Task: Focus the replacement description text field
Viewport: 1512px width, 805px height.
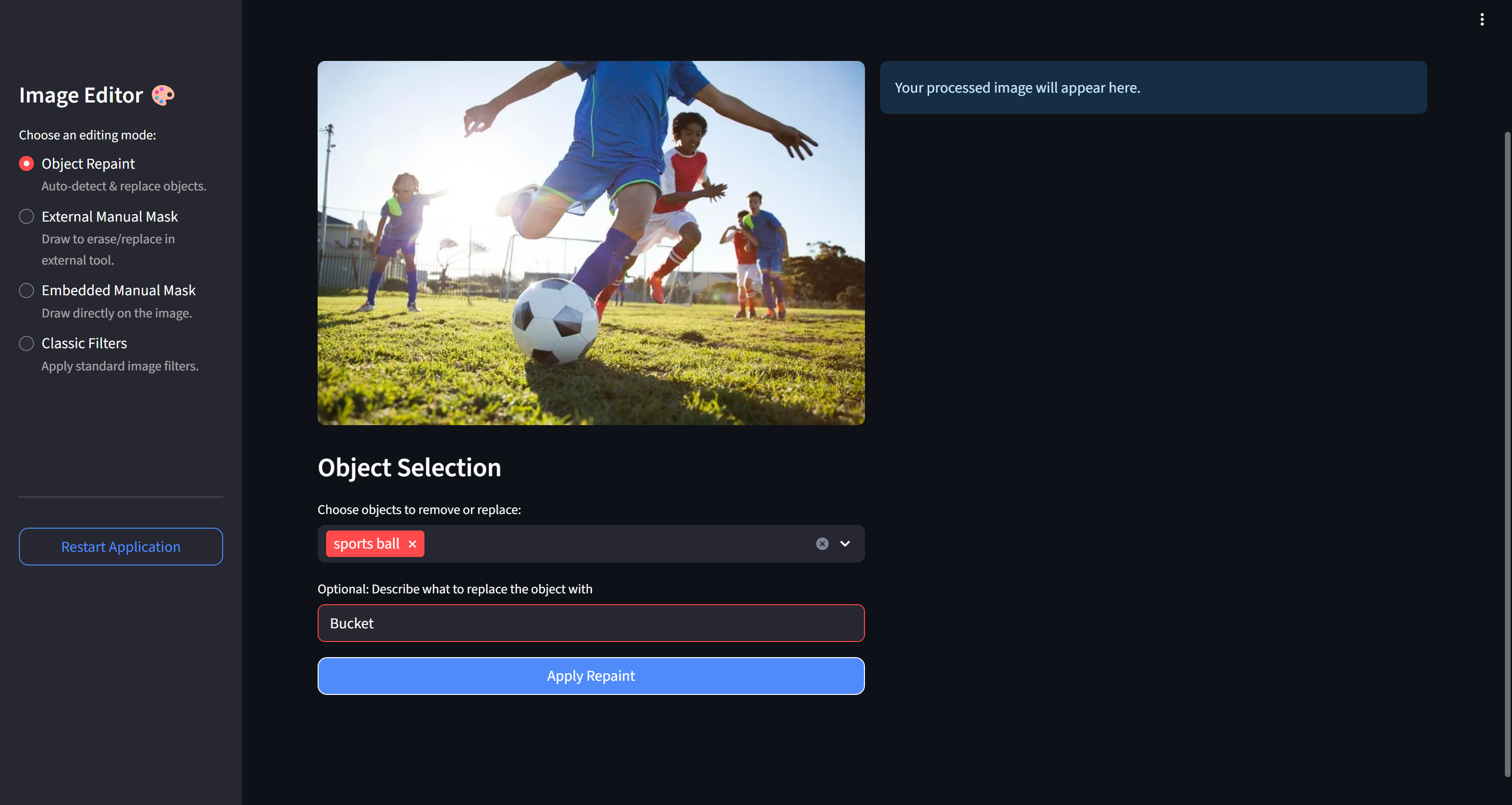Action: [590, 623]
